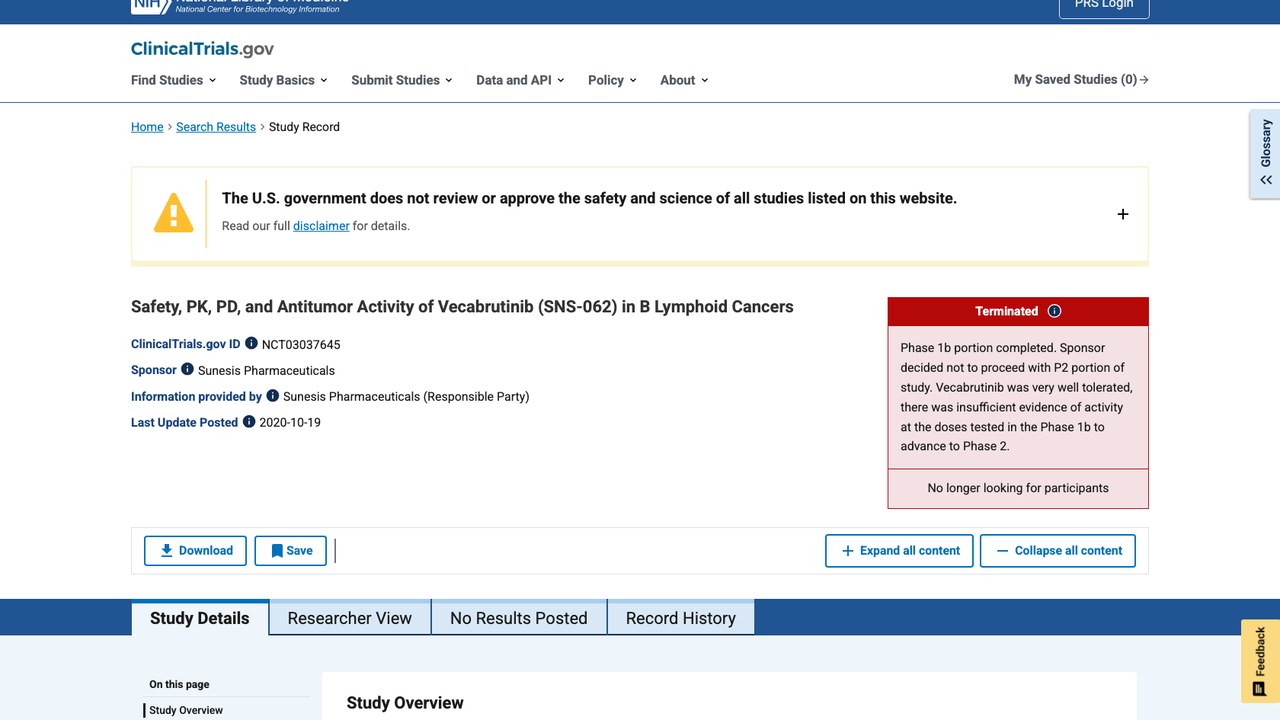The height and width of the screenshot is (720, 1280).
Task: Click the Sponsor info icon
Action: pyautogui.click(x=187, y=370)
